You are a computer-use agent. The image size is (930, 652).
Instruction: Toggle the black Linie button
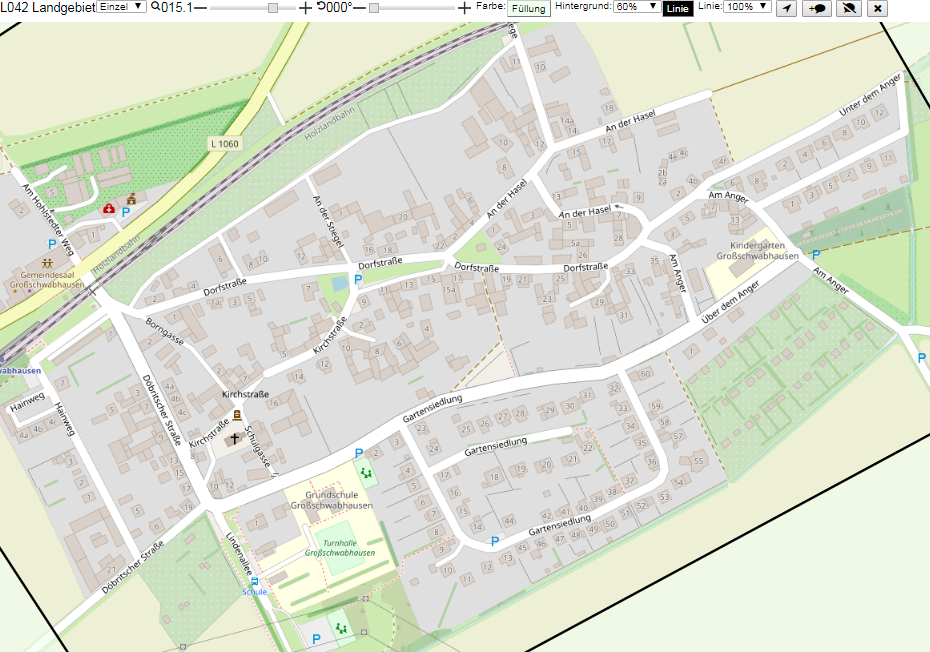coord(677,8)
